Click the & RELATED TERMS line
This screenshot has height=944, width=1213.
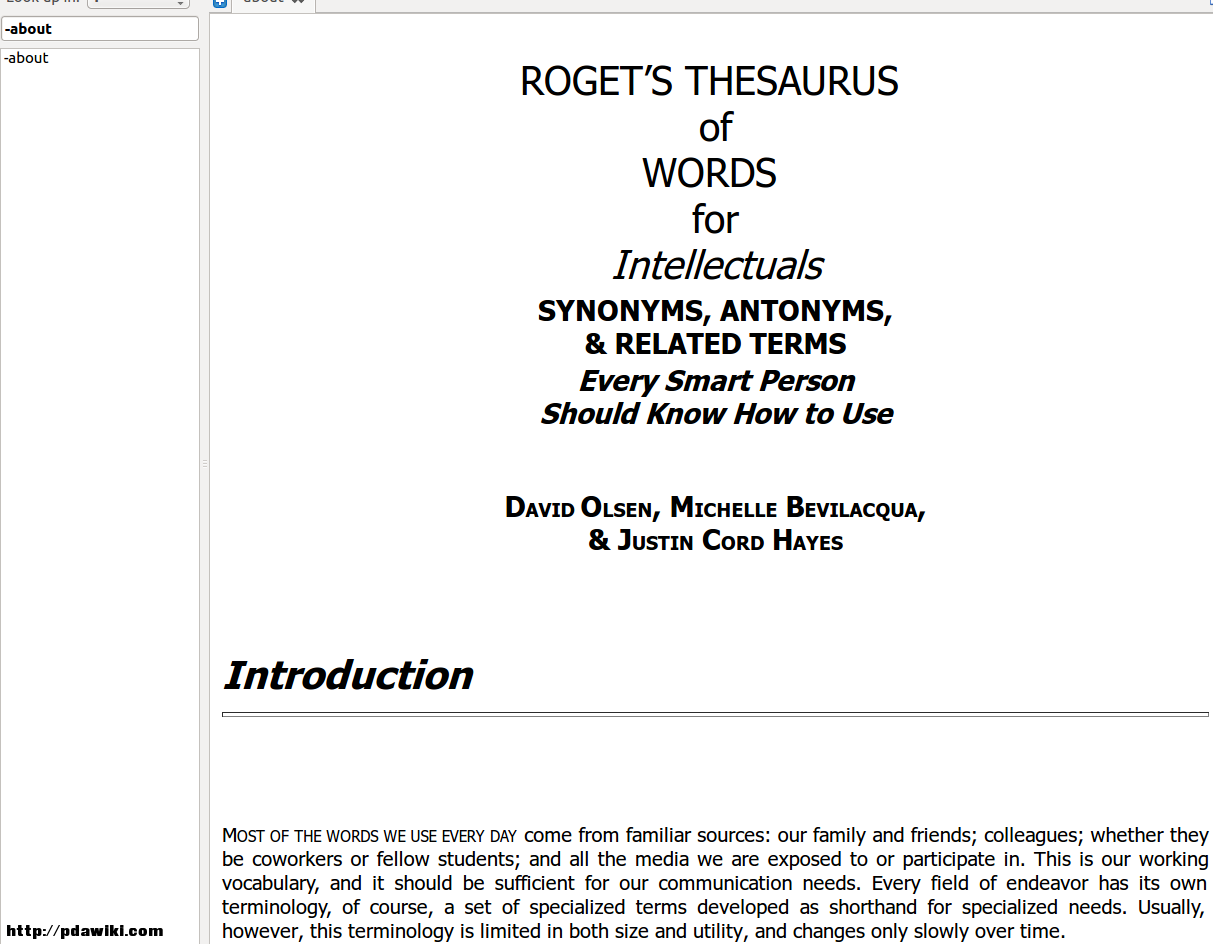pyautogui.click(x=715, y=344)
